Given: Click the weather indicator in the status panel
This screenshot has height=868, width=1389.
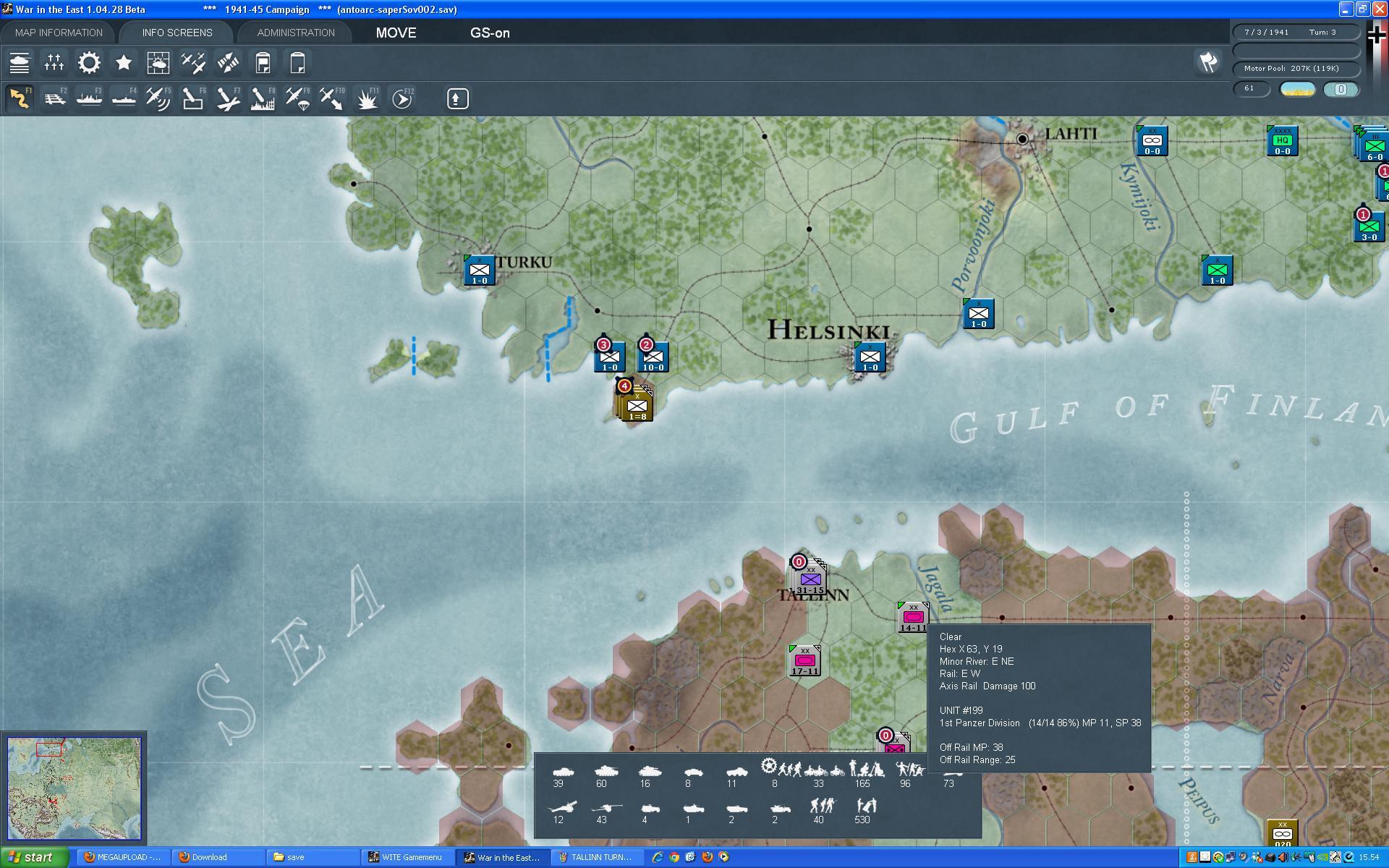Looking at the screenshot, I should coord(1297,89).
